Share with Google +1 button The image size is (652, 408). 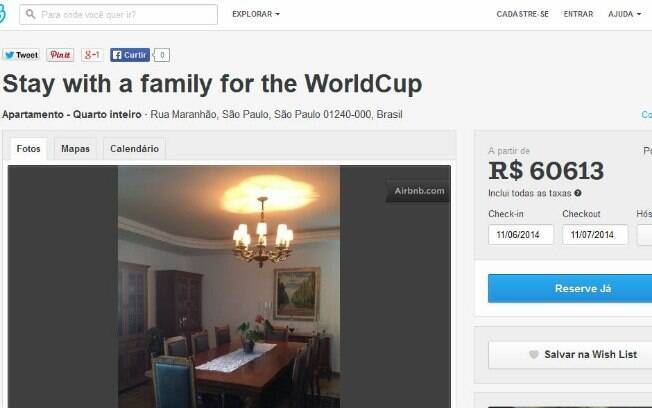92,55
